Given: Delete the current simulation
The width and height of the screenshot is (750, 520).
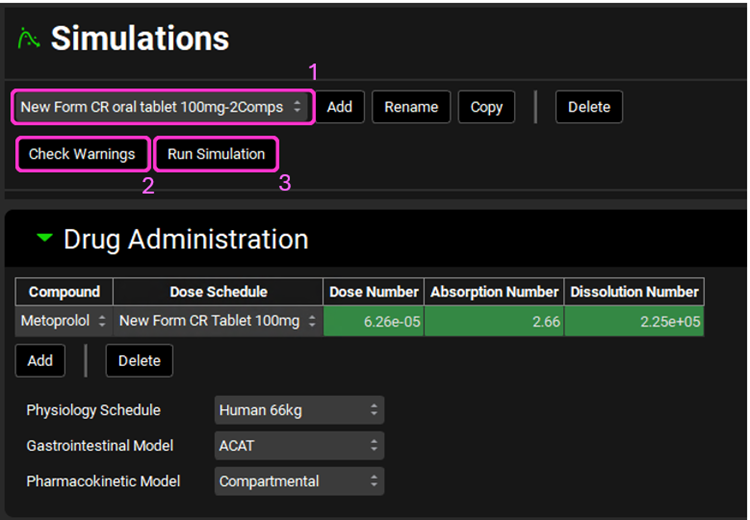Looking at the screenshot, I should [x=588, y=107].
